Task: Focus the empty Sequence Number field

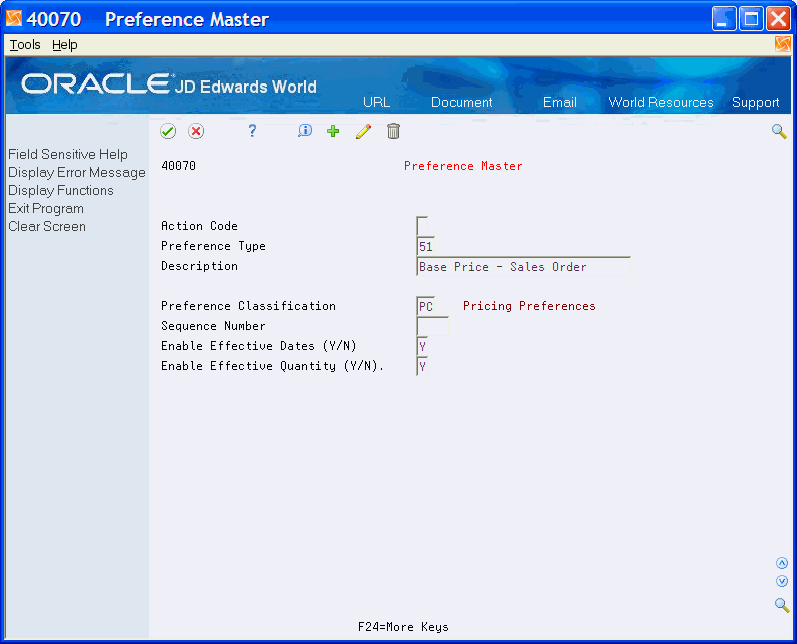Action: coord(433,326)
